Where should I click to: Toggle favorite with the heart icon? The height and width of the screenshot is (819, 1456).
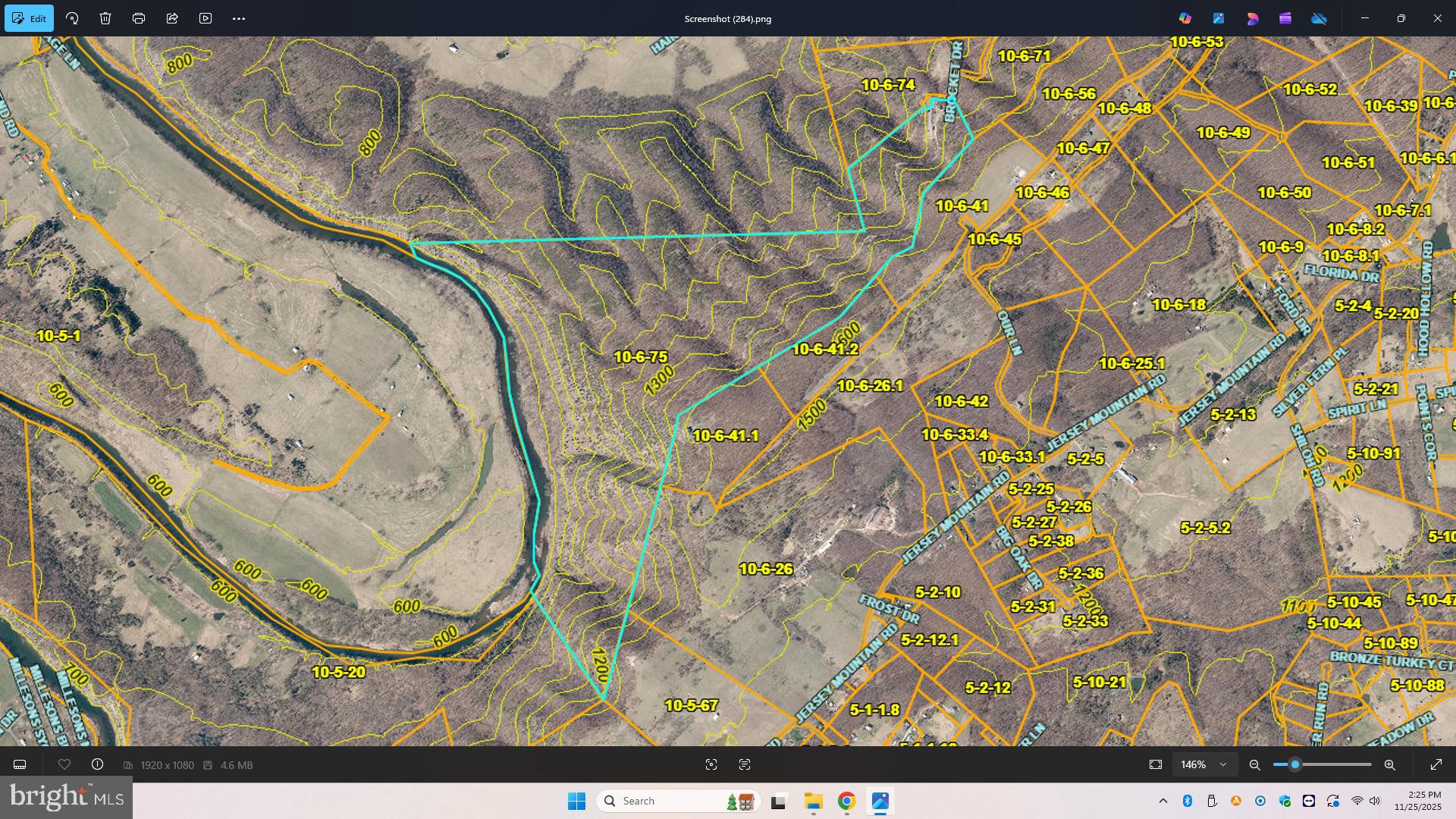tap(64, 764)
